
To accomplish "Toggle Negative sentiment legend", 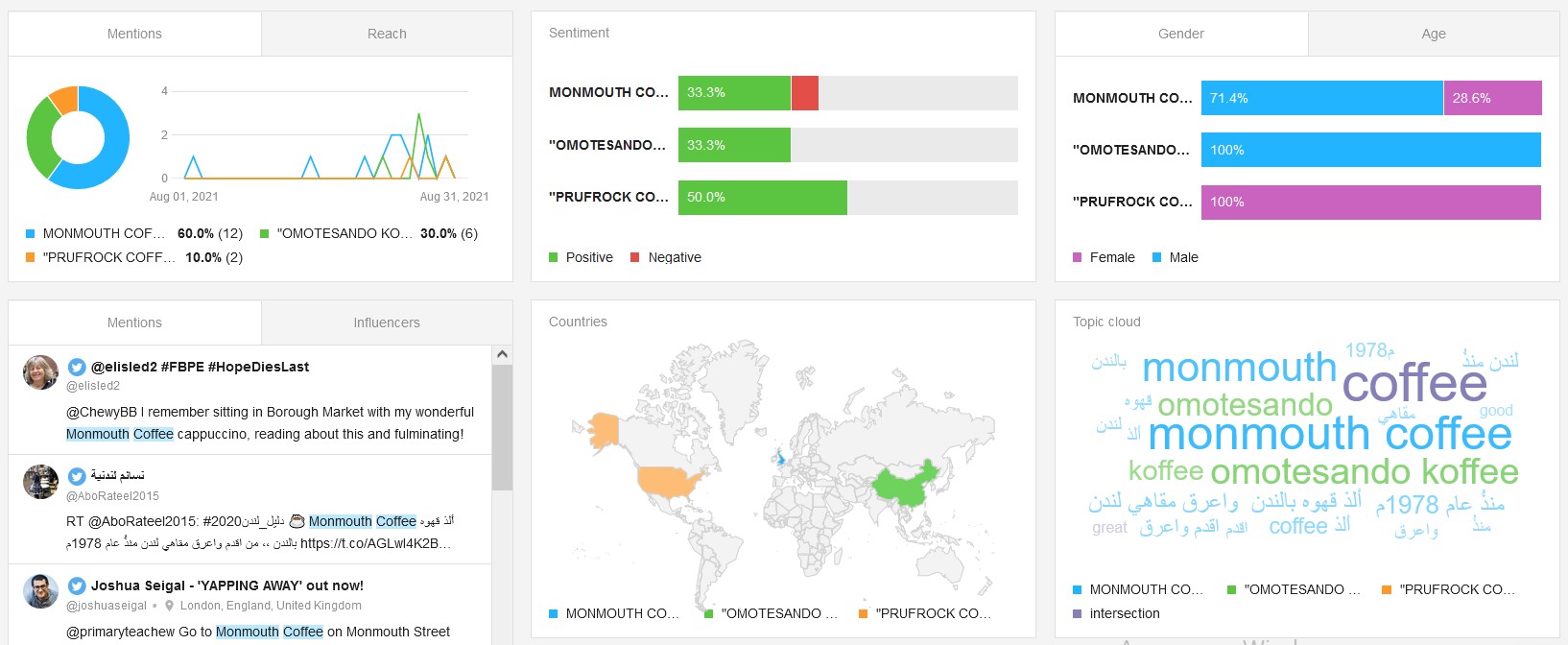I will pyautogui.click(x=666, y=257).
